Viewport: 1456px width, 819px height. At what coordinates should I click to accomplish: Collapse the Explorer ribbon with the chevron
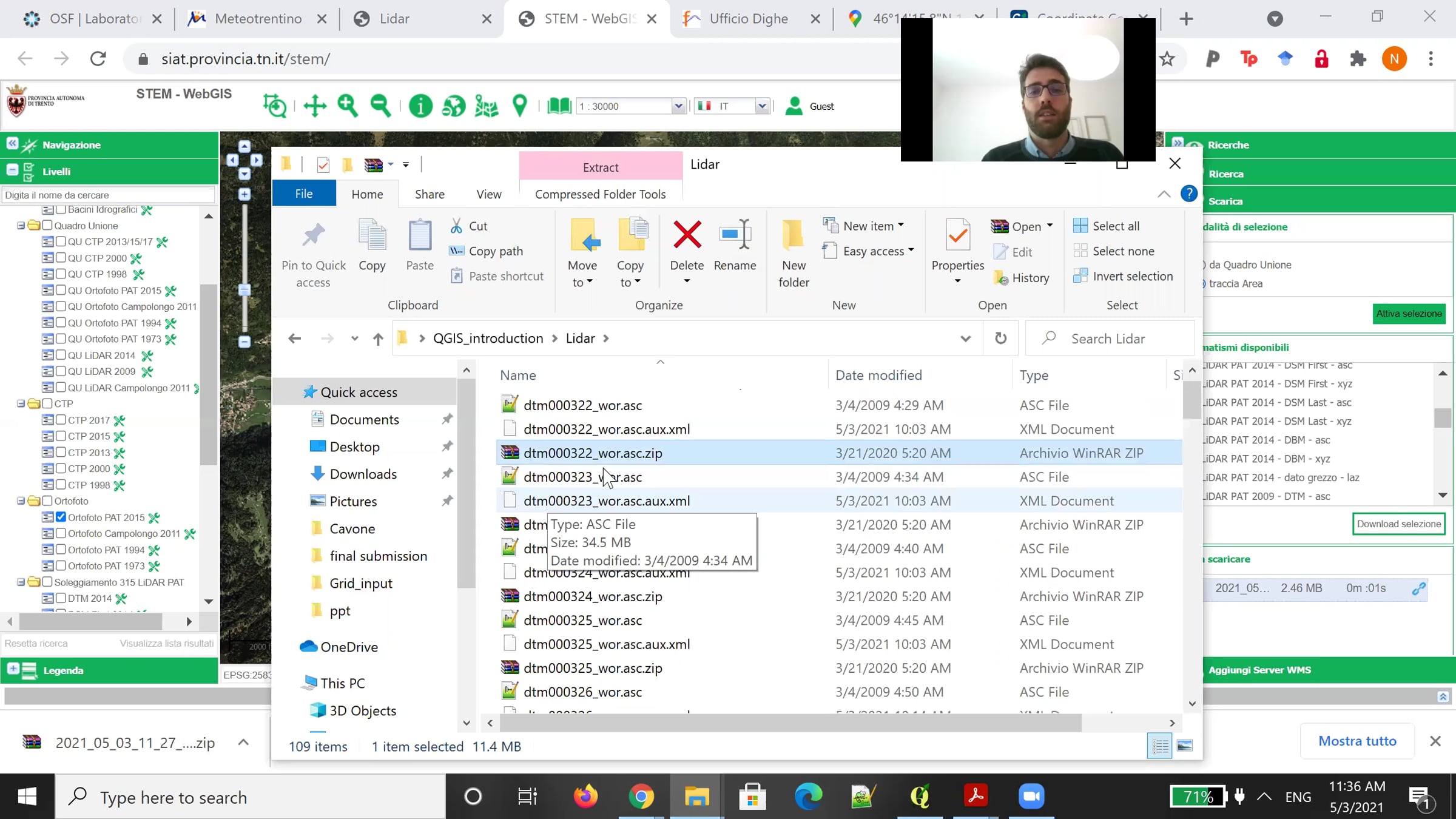coord(1164,194)
